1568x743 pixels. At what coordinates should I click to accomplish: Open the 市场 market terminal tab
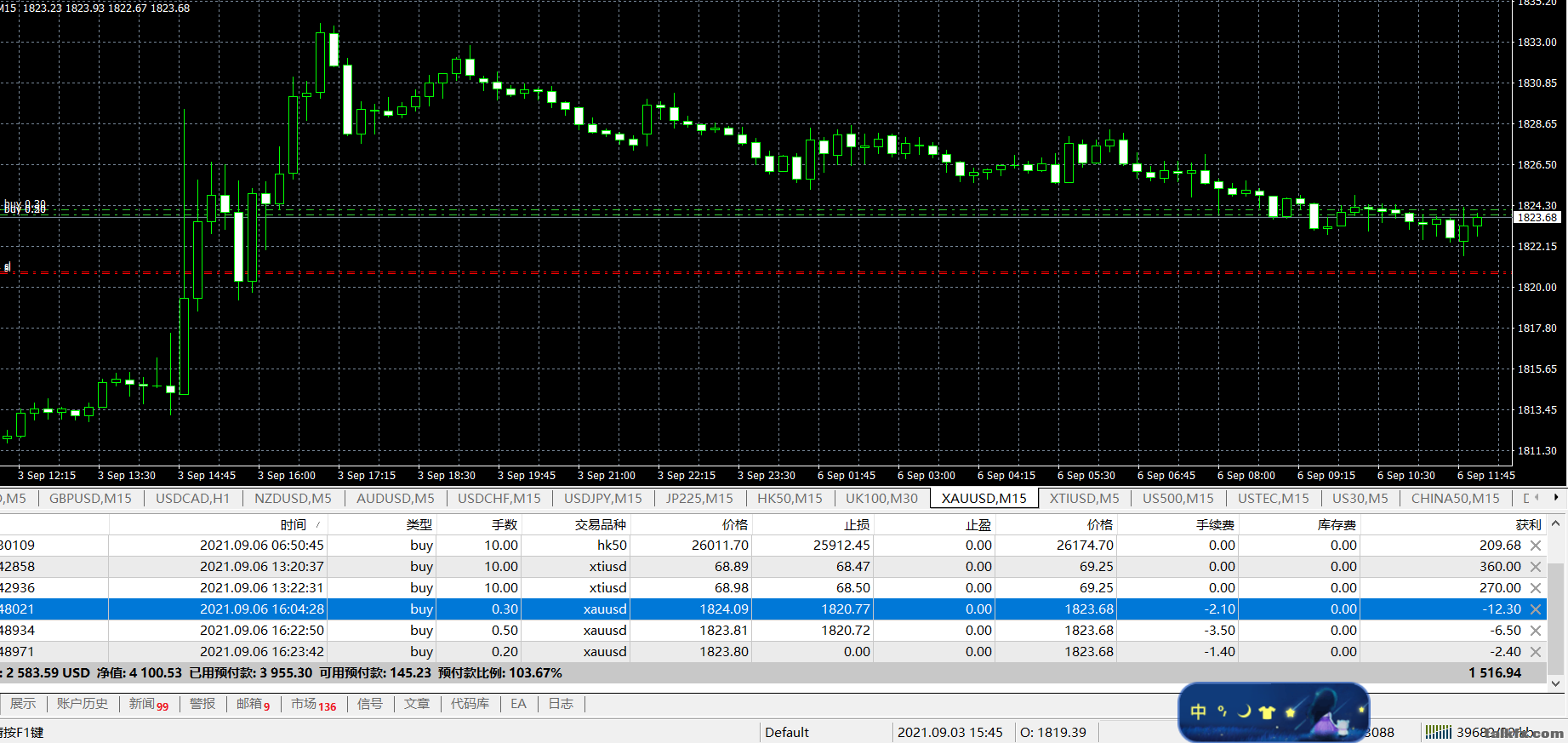pos(313,704)
